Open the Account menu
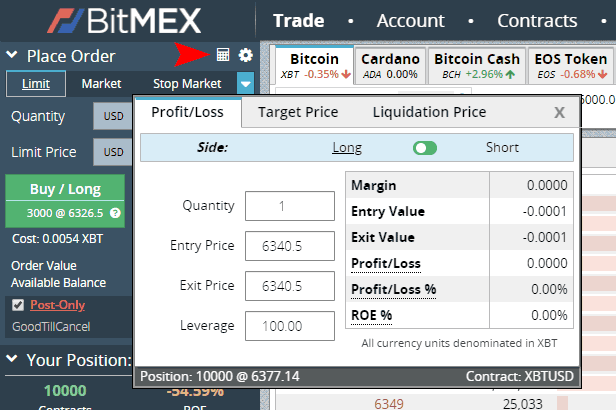Viewport: 616px width, 410px height. coord(410,20)
